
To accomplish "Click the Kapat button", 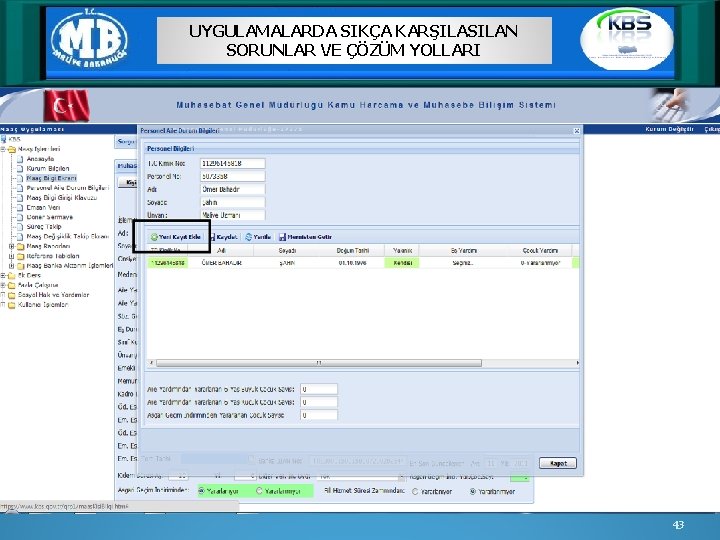I will 558,463.
